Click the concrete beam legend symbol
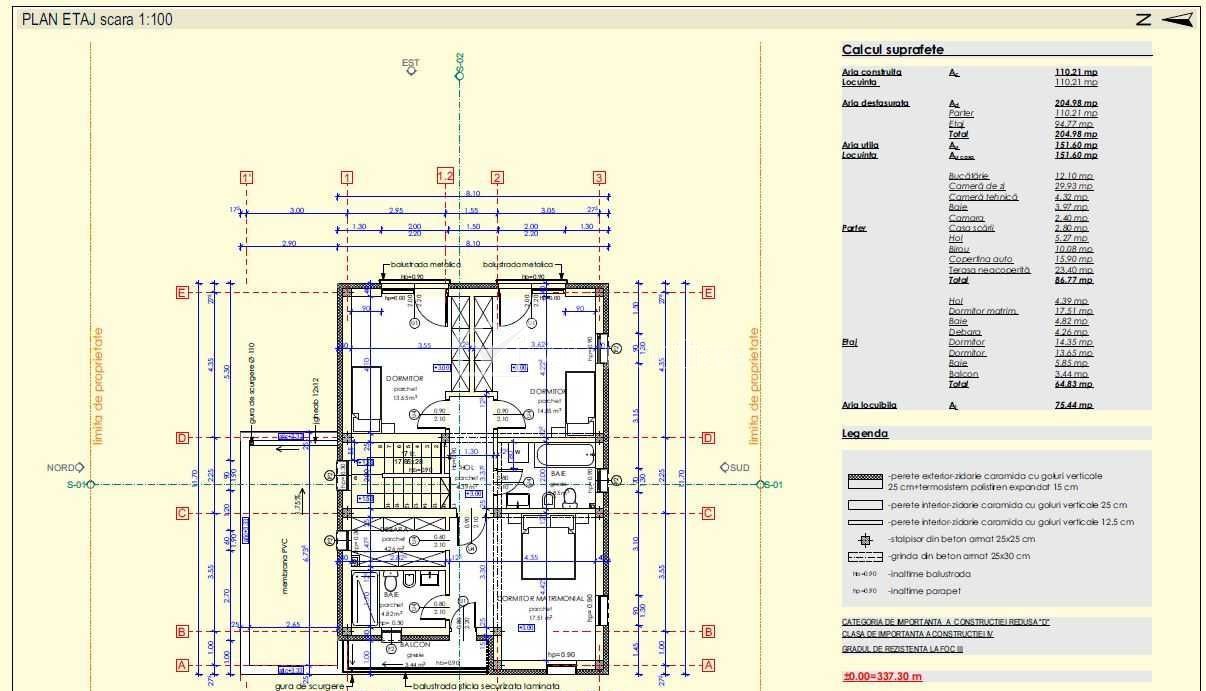 (x=865, y=556)
